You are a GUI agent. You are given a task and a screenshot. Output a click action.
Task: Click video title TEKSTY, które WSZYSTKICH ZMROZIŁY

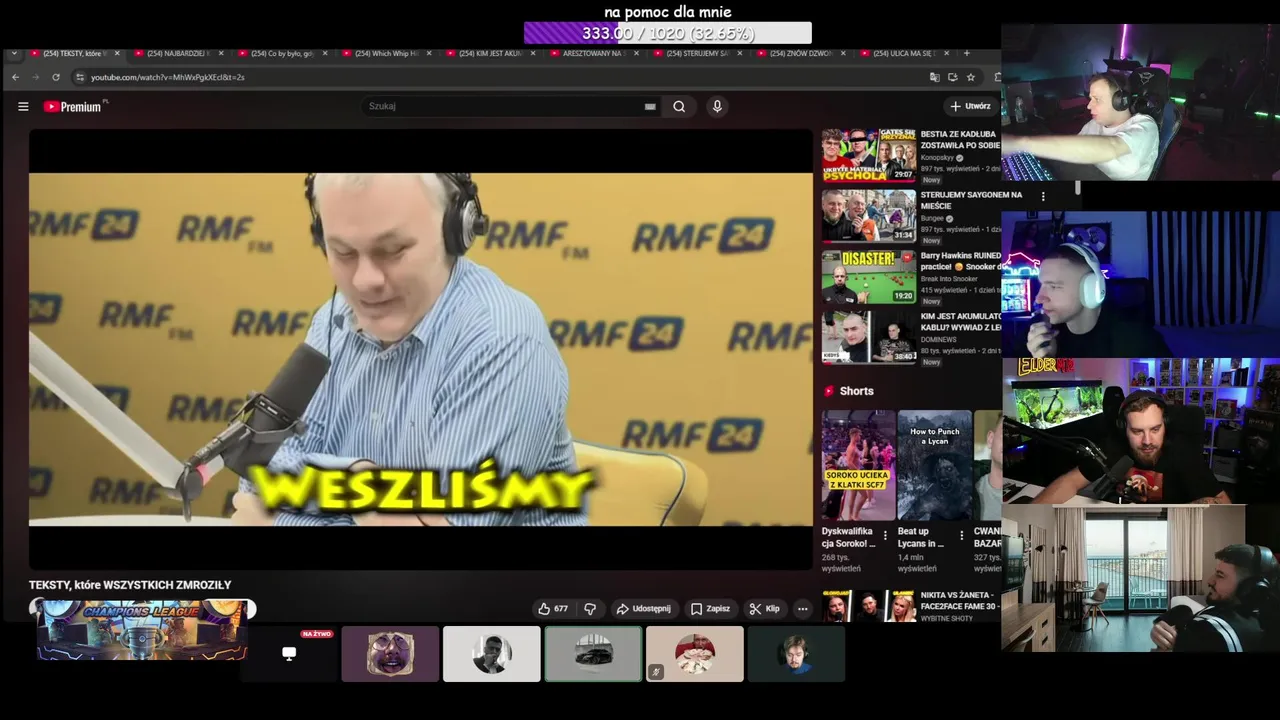(x=130, y=585)
